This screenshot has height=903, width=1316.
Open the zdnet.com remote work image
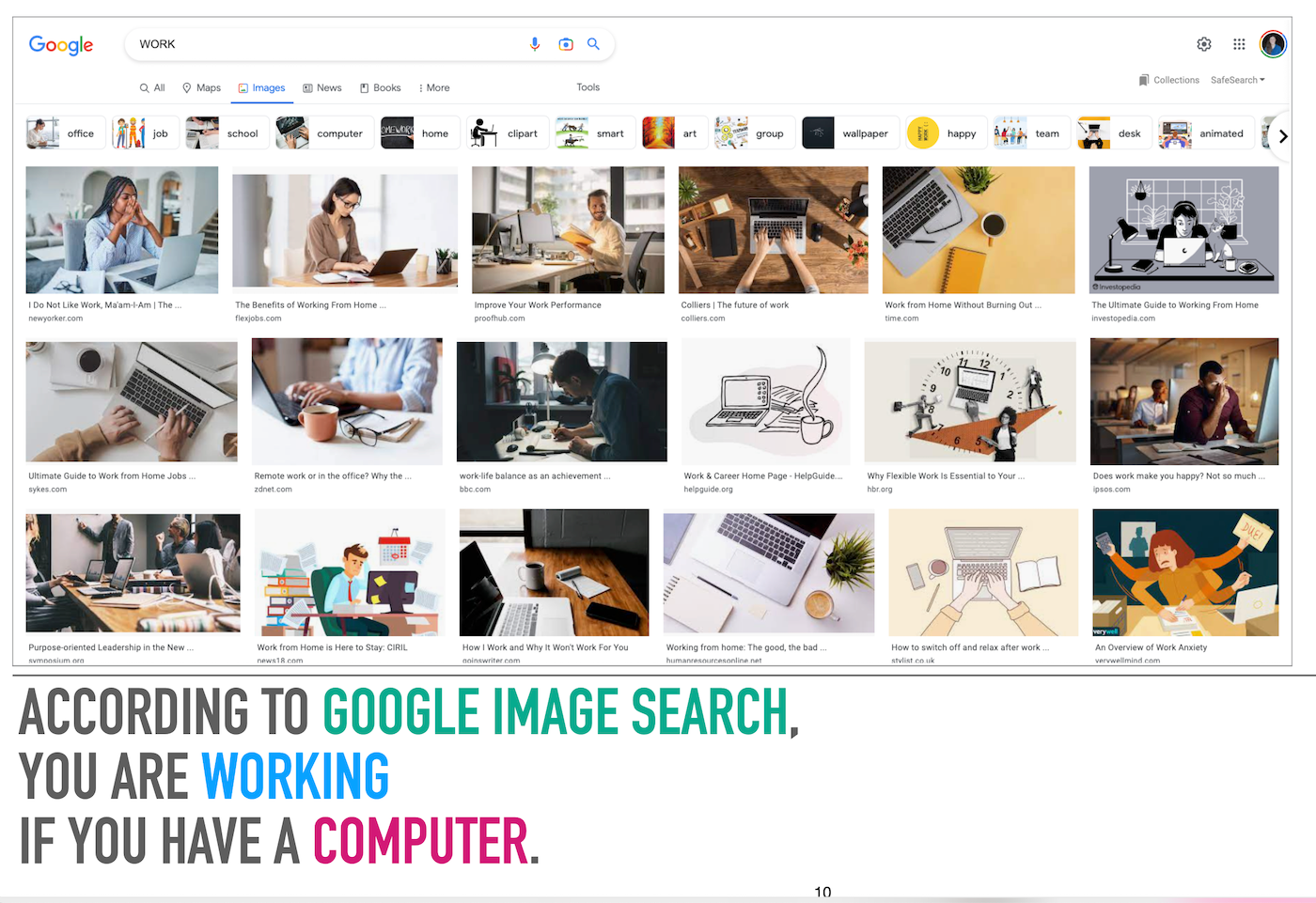click(x=347, y=402)
